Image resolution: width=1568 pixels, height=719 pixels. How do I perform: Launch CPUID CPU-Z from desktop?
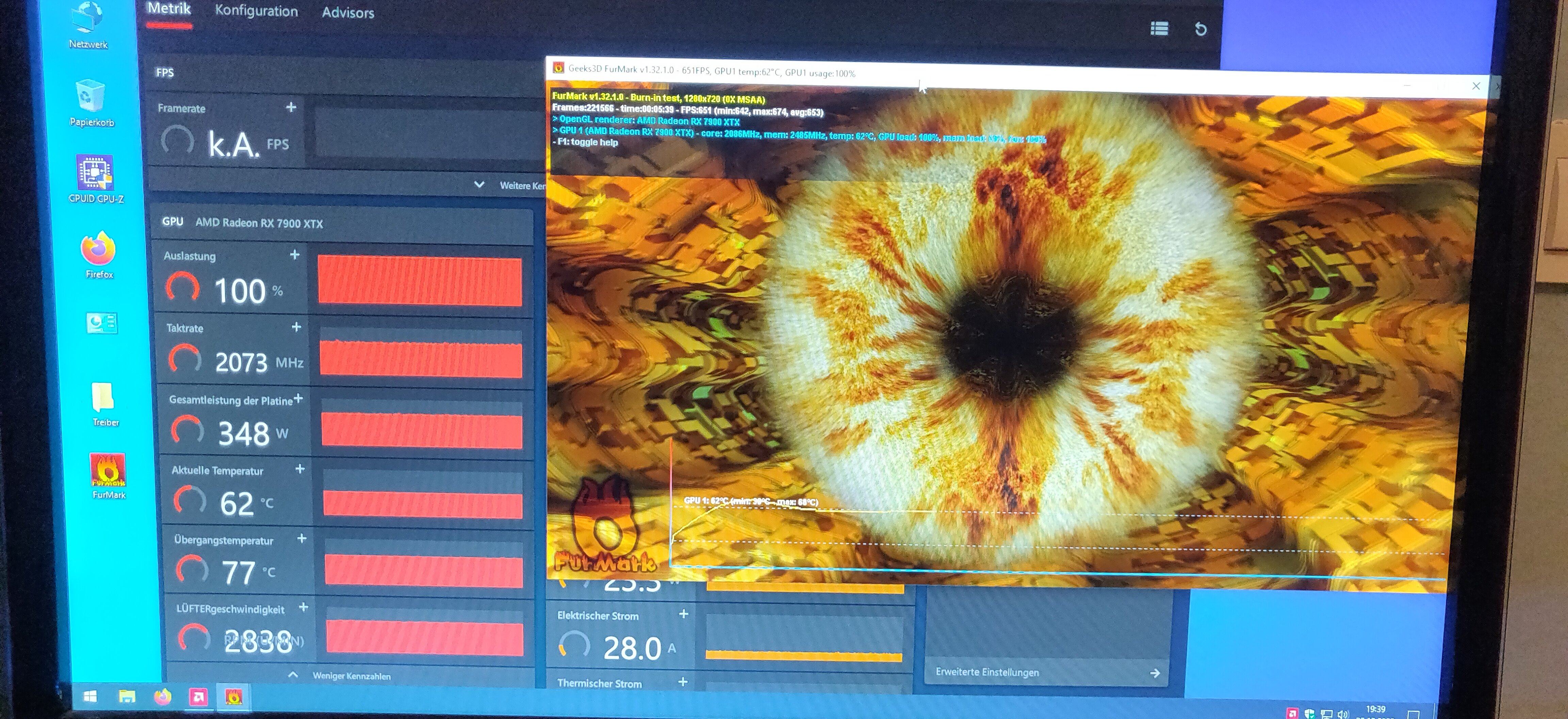point(96,178)
